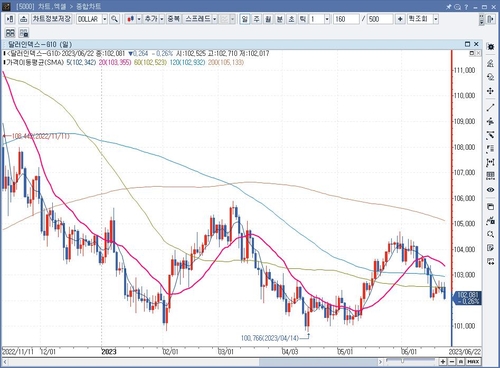Click the horizontal chart scrollbar thumb
500x368 pixels.
(x=318, y=362)
